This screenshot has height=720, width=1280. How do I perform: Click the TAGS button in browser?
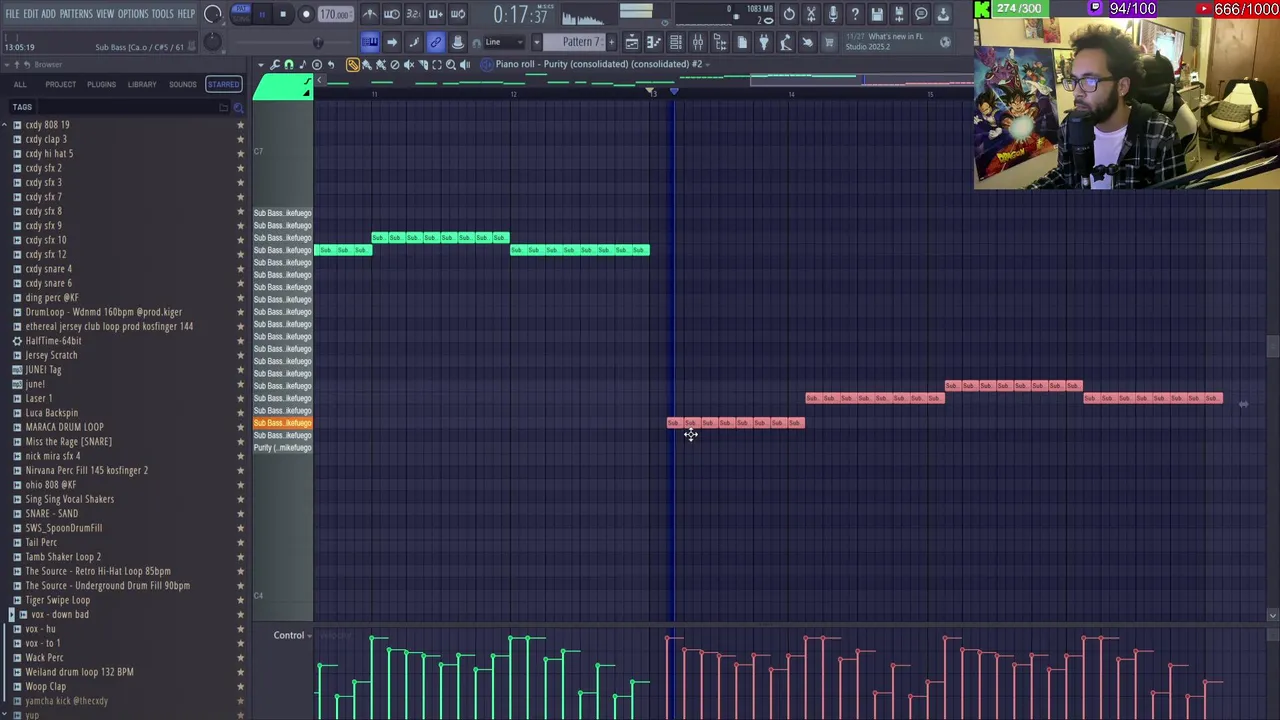coord(22,107)
